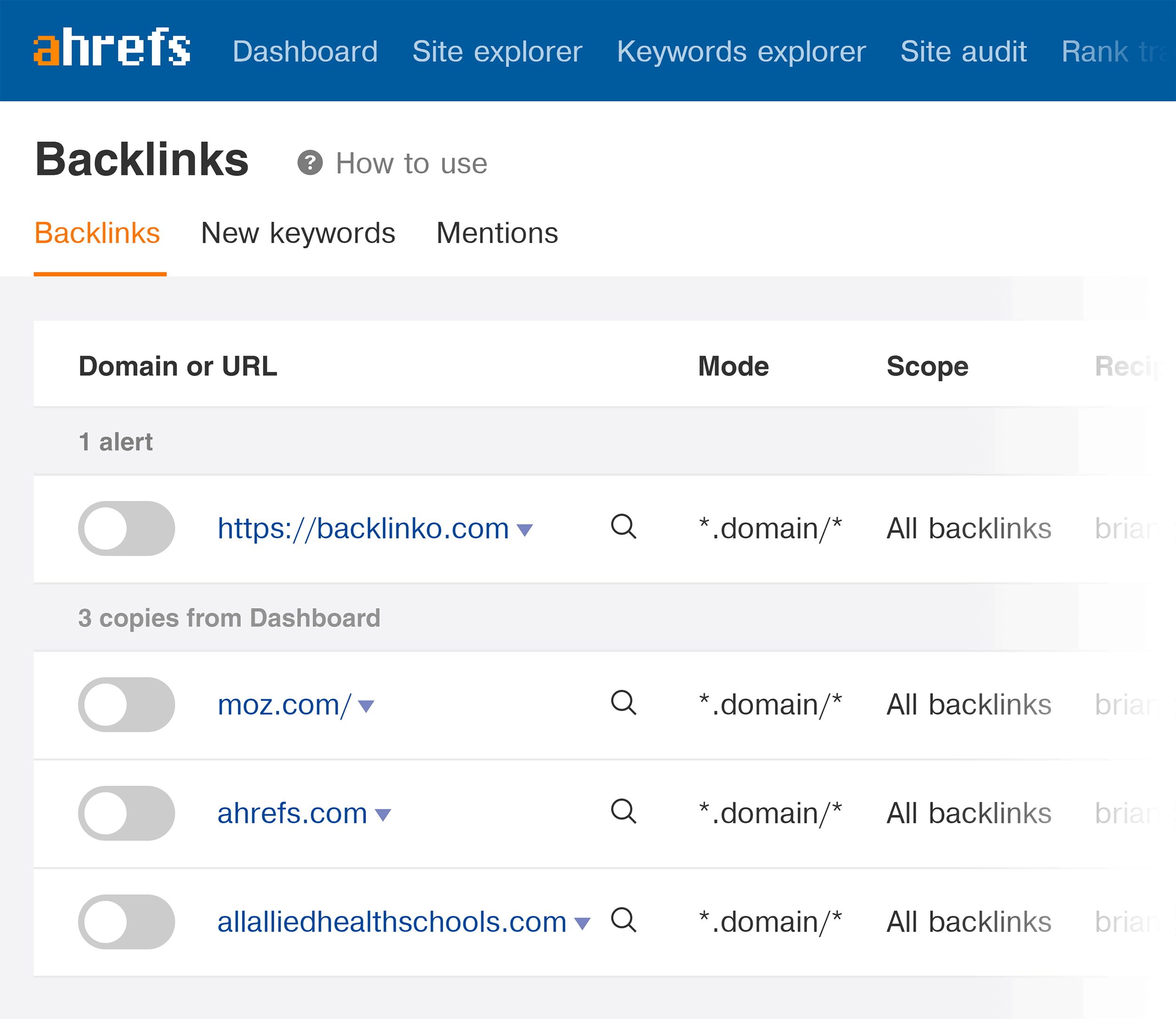Click the 3 copies from Dashboard label
This screenshot has height=1019, width=1176.
(229, 618)
